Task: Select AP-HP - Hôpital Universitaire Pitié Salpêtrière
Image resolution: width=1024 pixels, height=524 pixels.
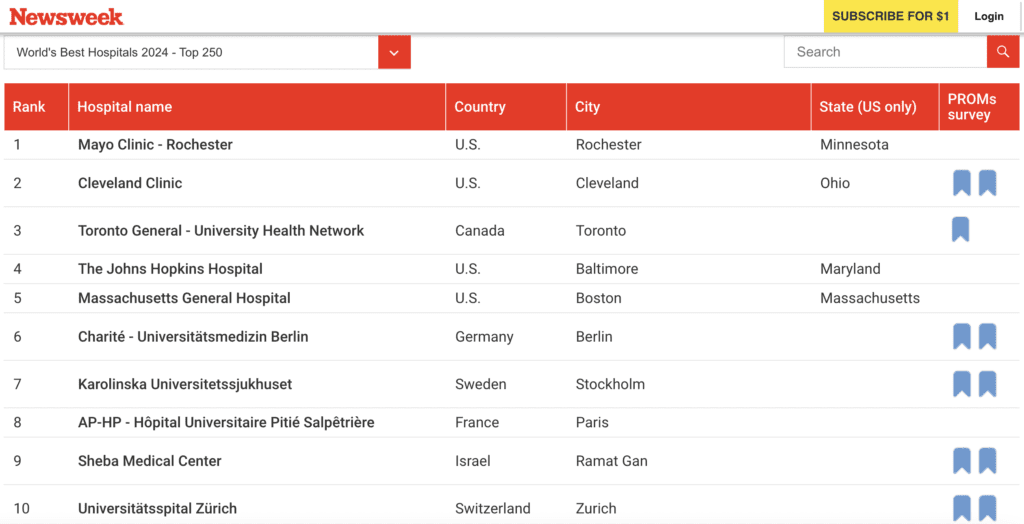Action: [226, 423]
